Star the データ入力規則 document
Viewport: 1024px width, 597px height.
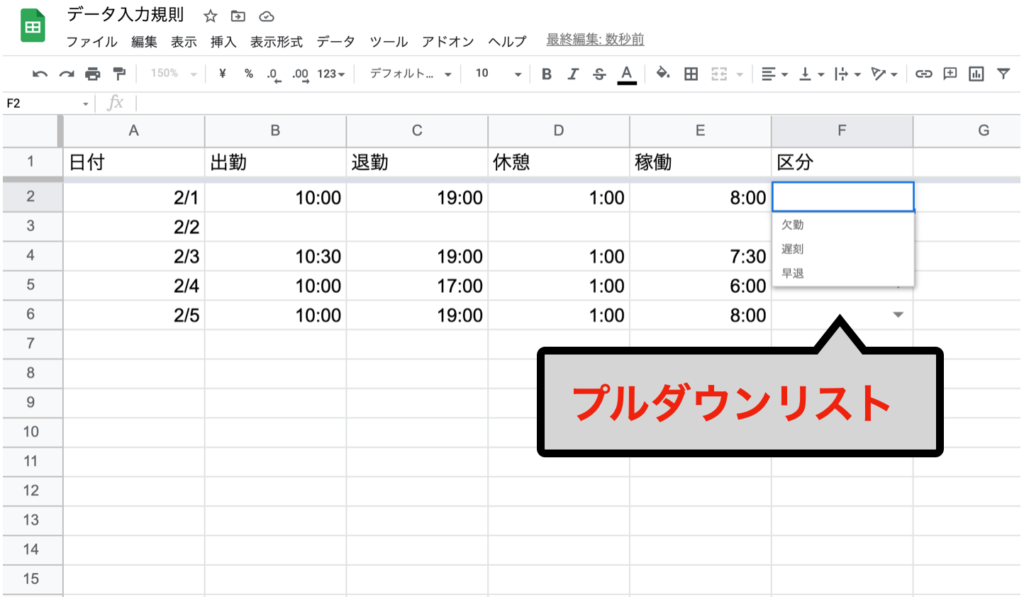point(210,16)
